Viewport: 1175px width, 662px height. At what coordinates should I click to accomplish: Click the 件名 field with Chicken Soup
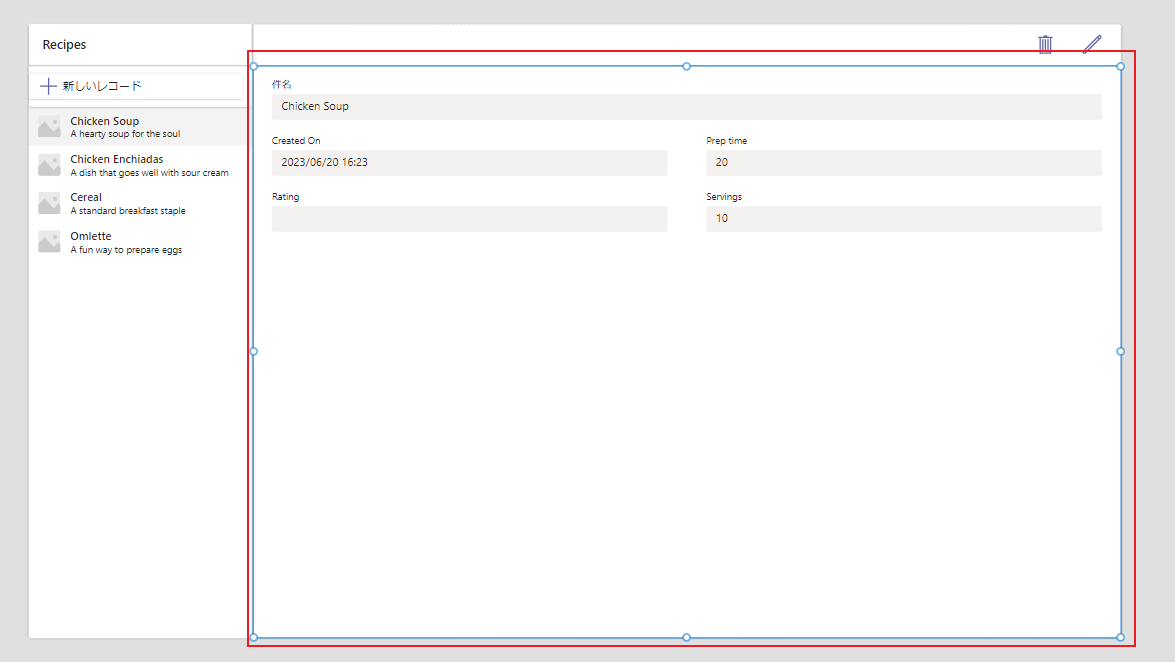[x=686, y=106]
